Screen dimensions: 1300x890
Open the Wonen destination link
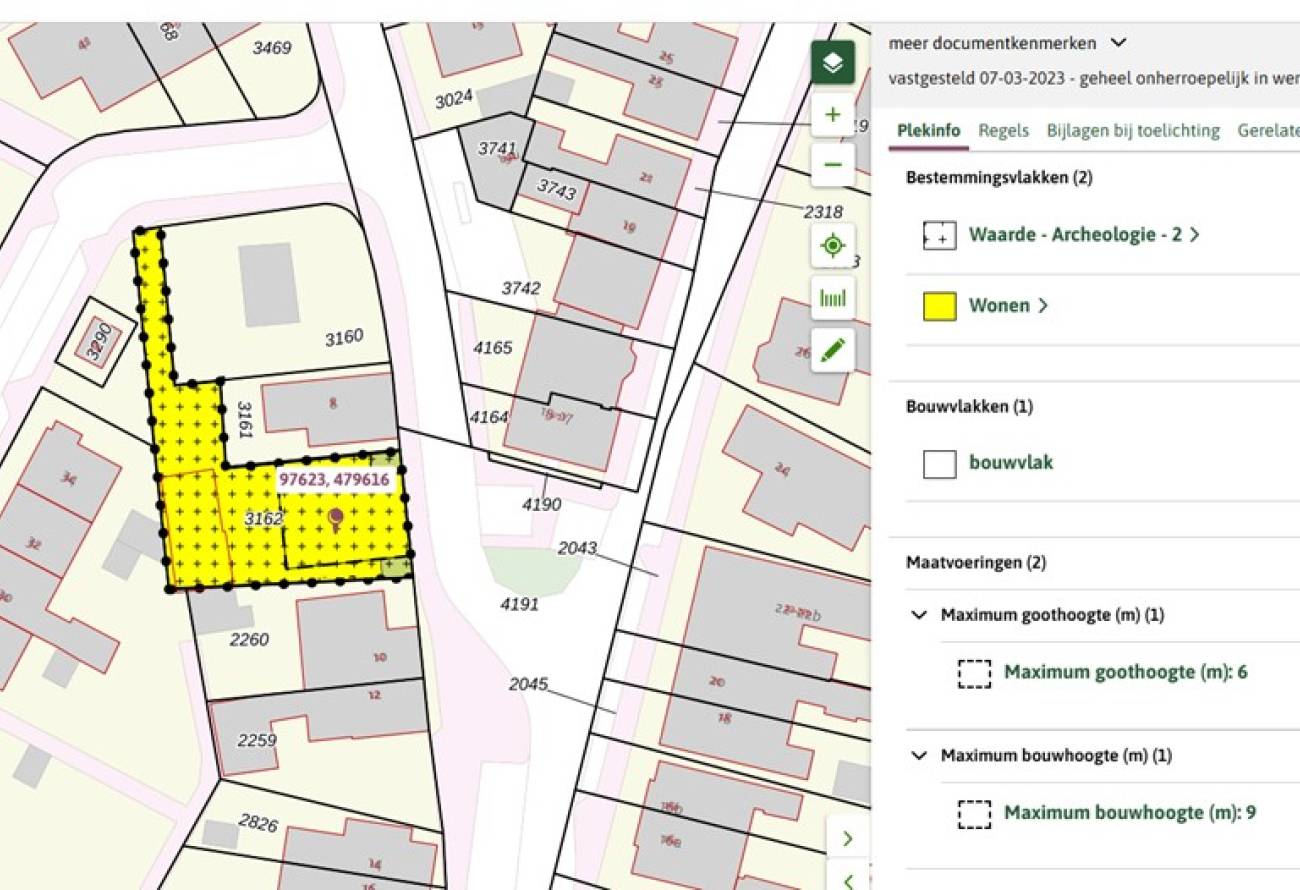1007,306
